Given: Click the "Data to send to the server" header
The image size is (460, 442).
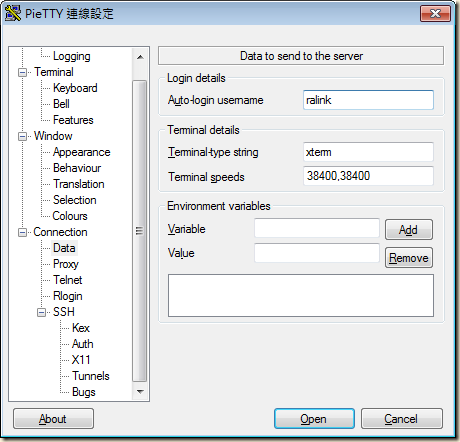Looking at the screenshot, I should click(301, 56).
